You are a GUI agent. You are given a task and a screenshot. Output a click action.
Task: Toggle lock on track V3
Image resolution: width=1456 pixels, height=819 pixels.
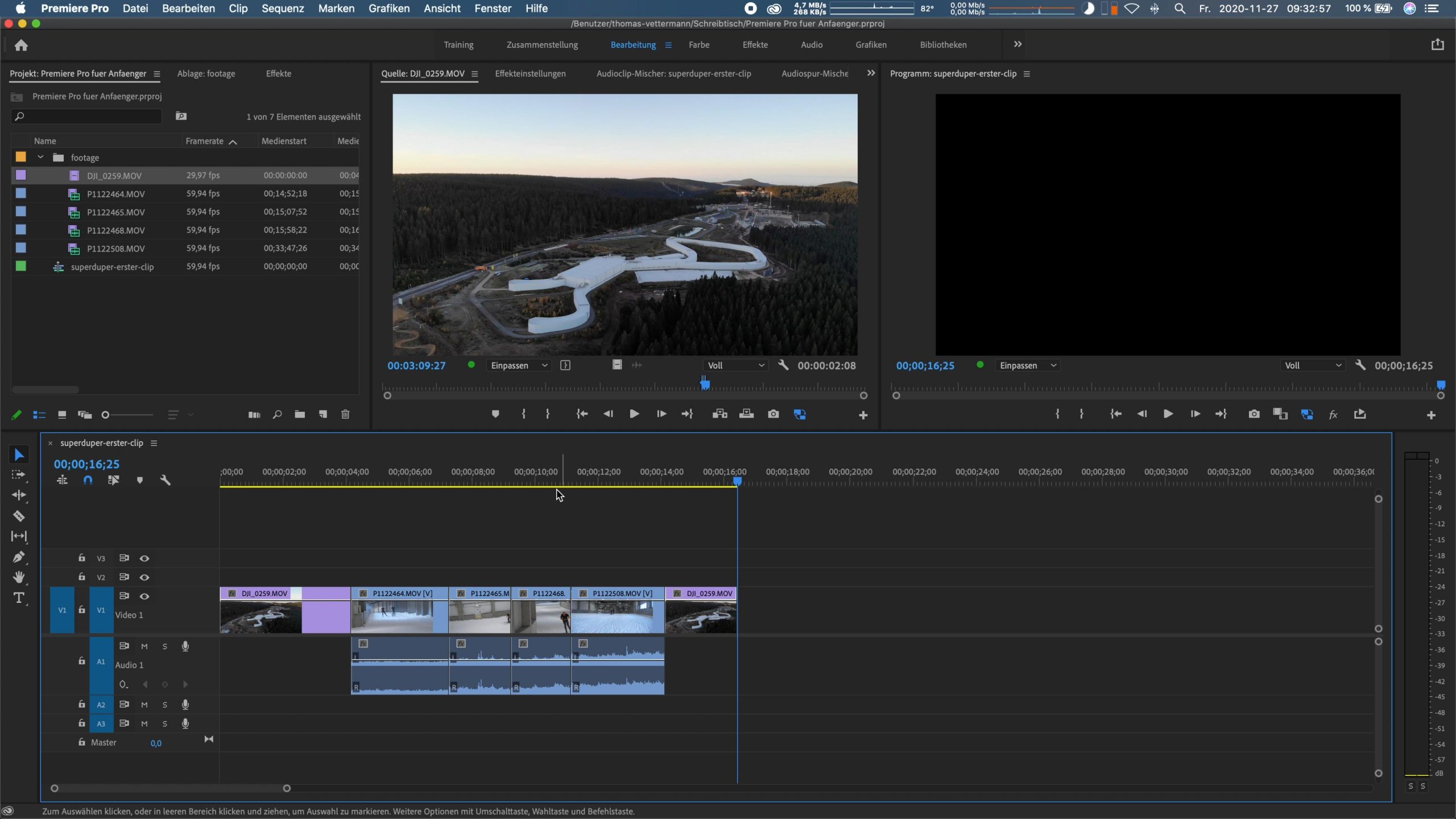coord(82,558)
